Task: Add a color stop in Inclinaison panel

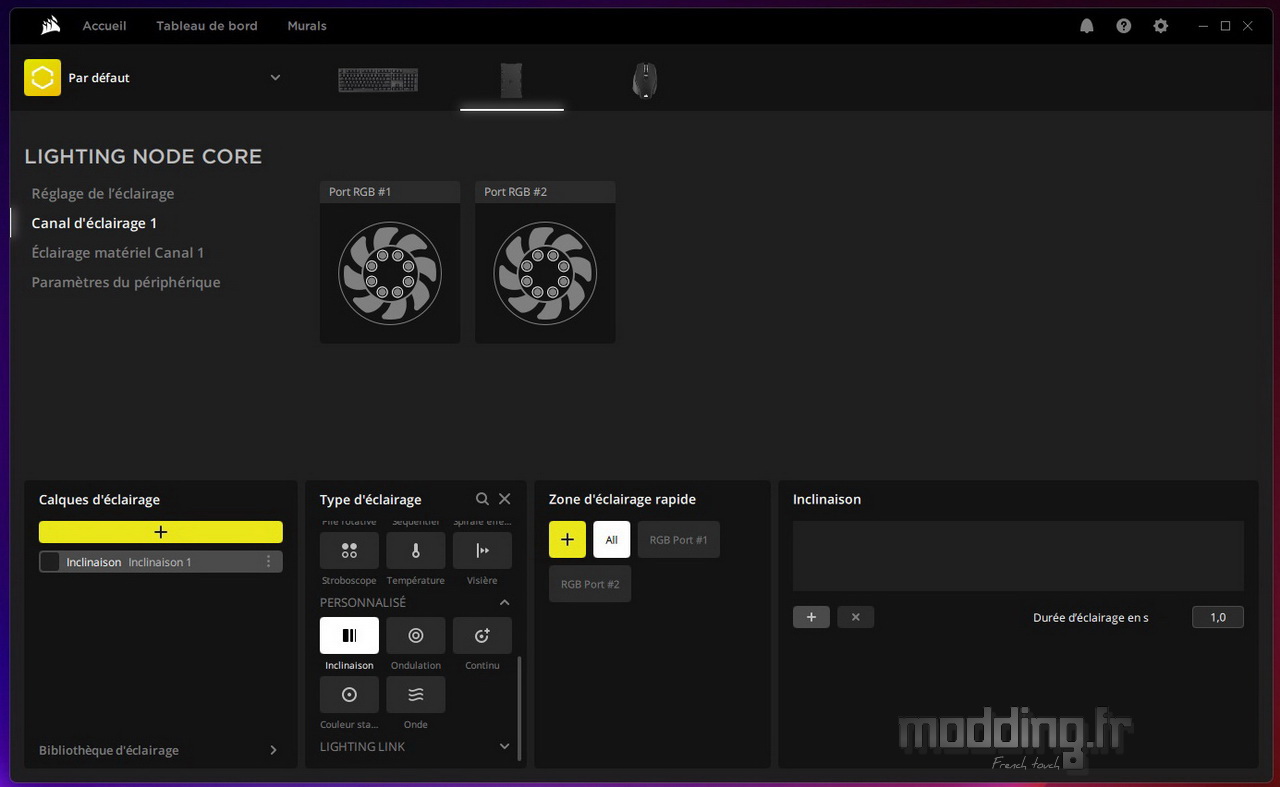Action: 811,617
